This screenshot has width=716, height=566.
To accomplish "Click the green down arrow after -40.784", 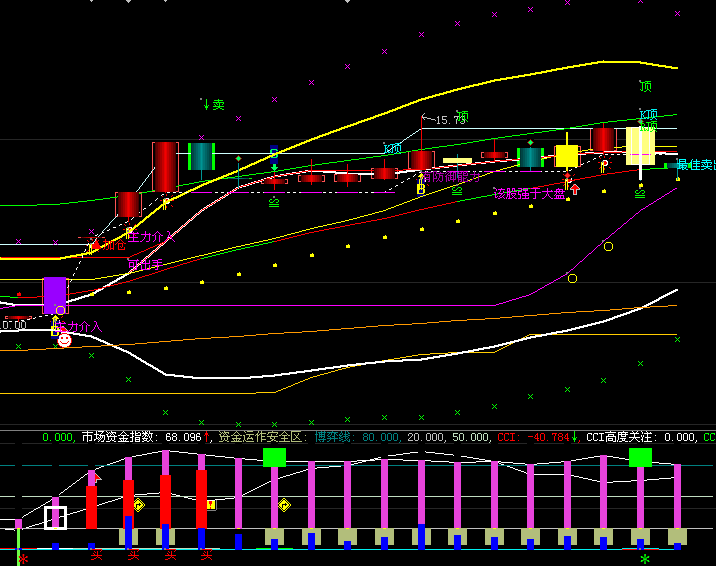I will tap(575, 437).
